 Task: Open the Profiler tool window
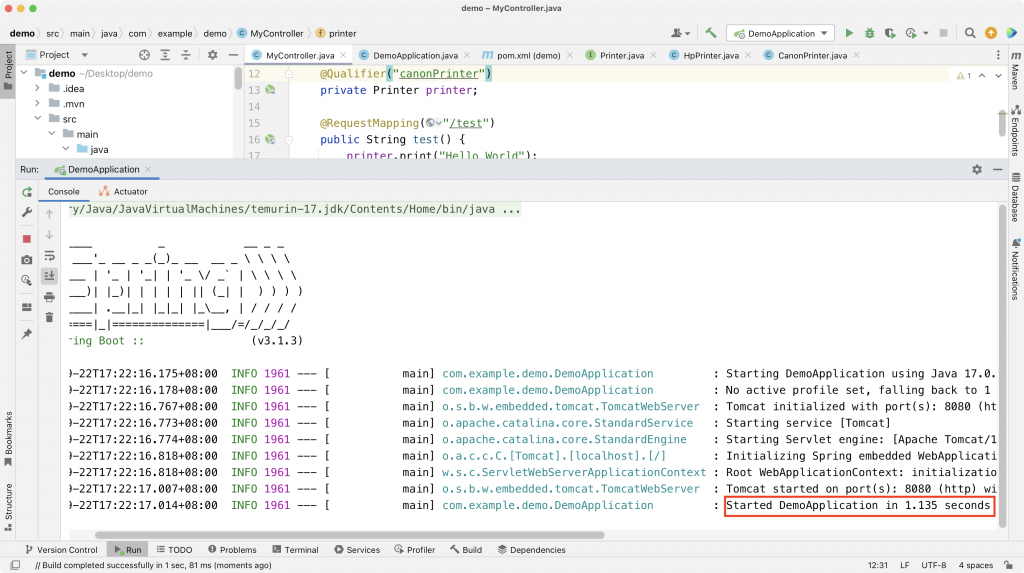point(415,549)
